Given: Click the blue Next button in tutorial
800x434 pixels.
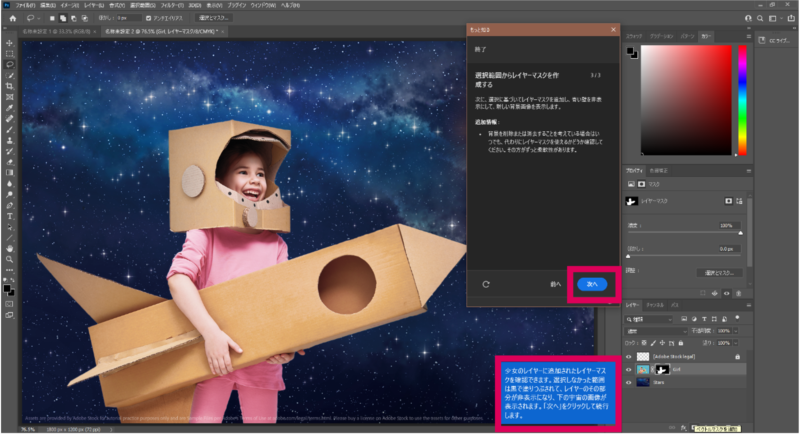Looking at the screenshot, I should (591, 284).
